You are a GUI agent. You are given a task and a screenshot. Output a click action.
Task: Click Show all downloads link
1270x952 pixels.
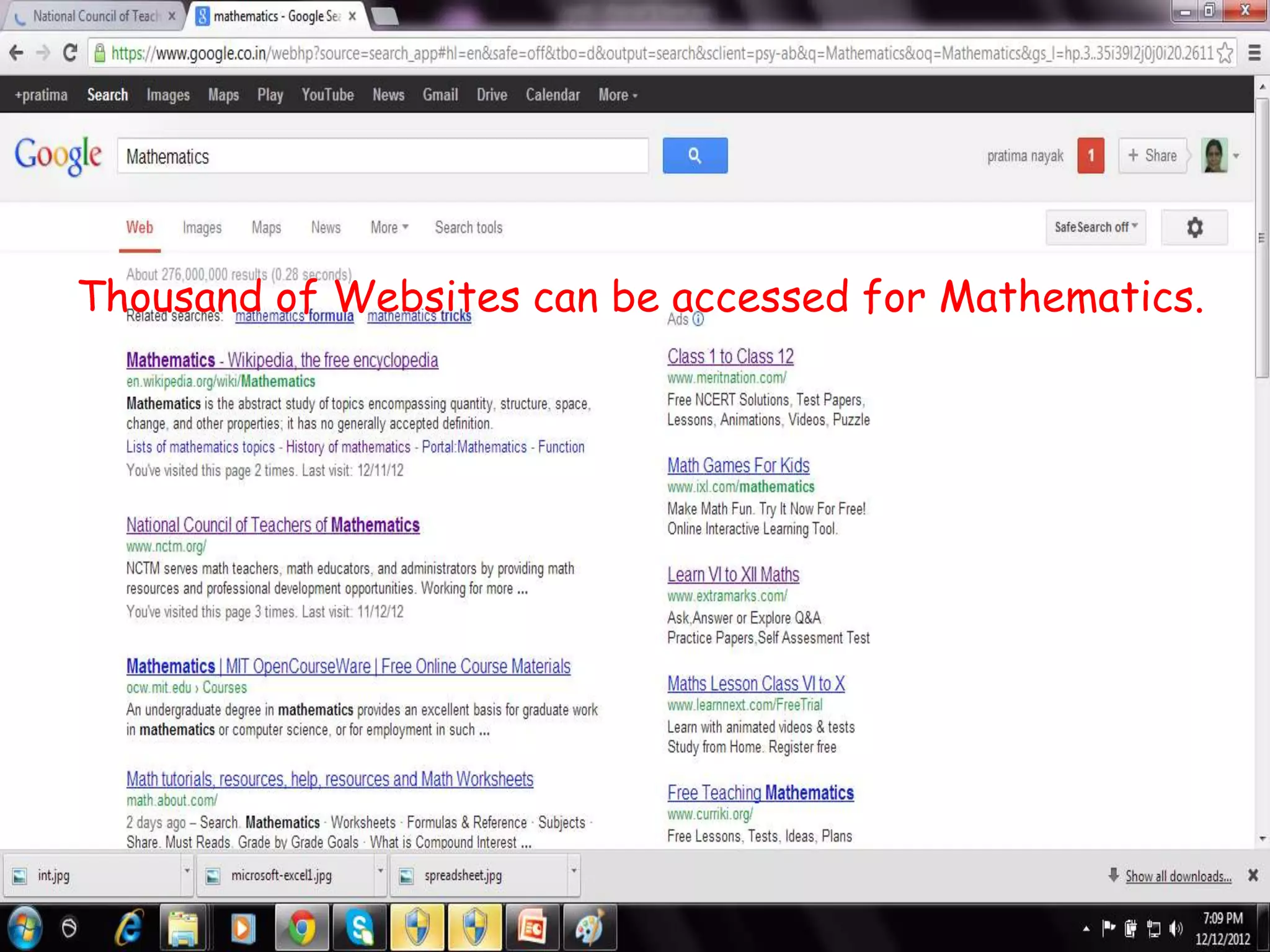(1178, 876)
